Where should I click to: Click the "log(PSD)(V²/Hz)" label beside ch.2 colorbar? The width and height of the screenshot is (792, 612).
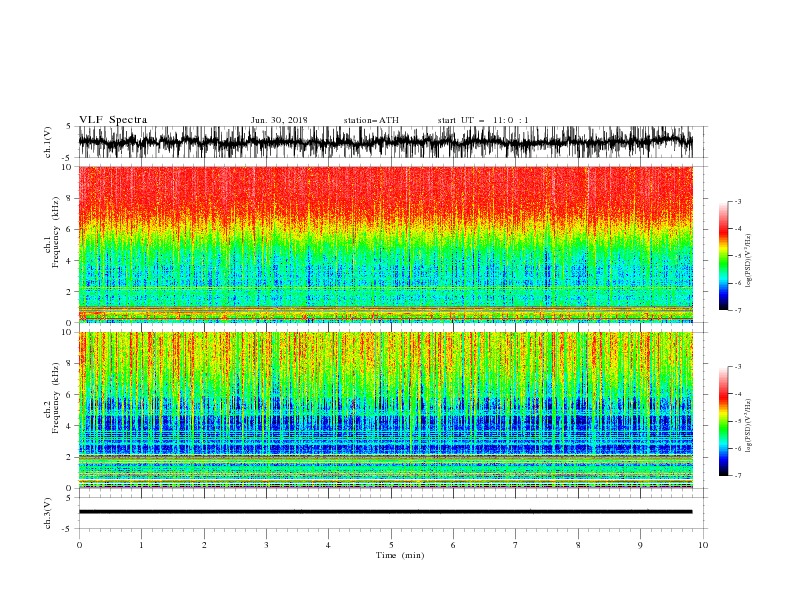(x=749, y=425)
